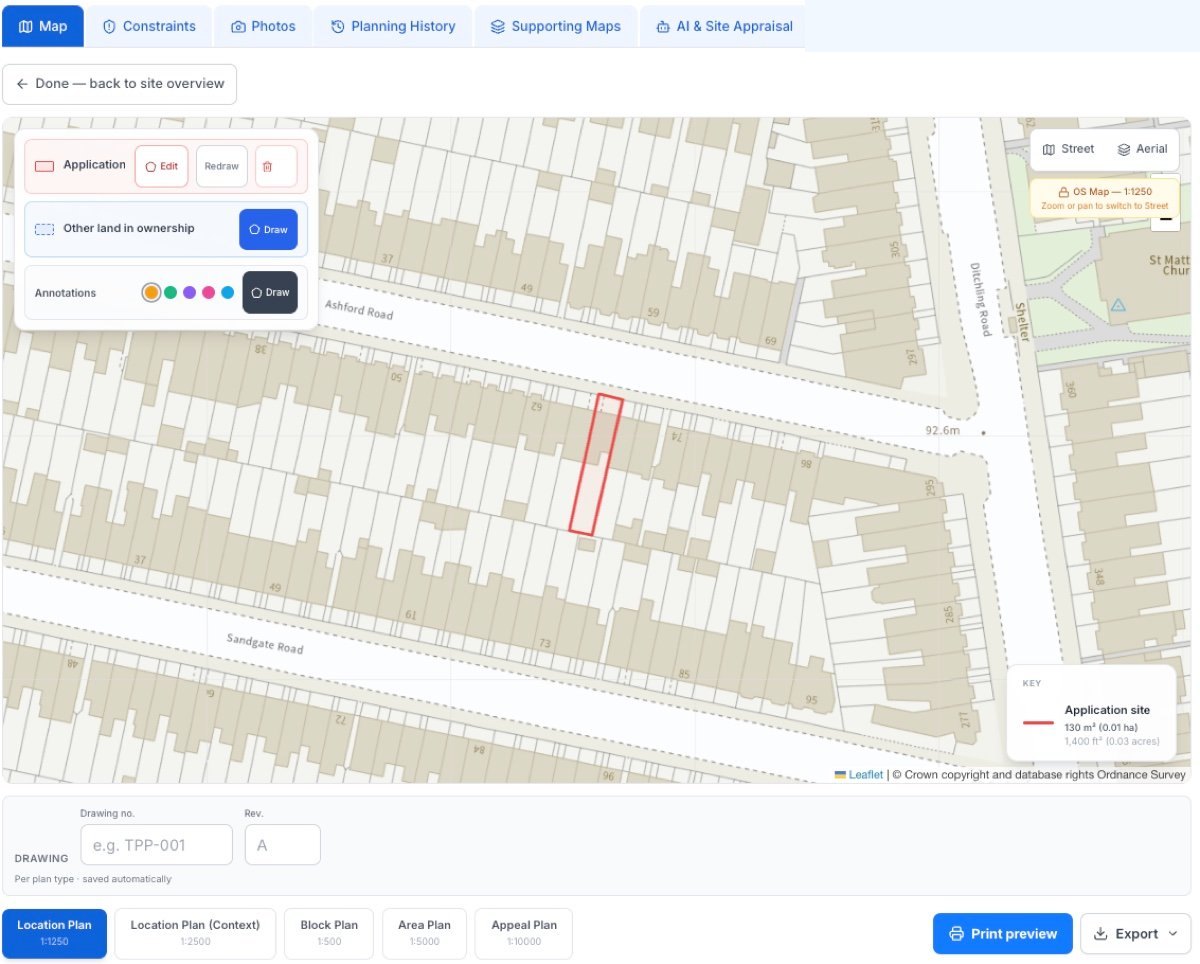Switch the basemap to Aerial
The image size is (1200, 964).
(1142, 149)
